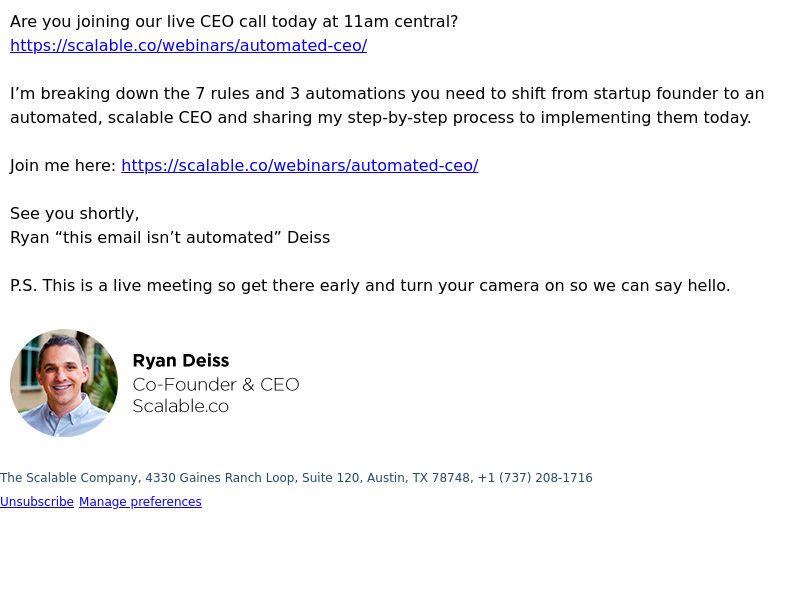
Task: Click 'The Scalable Company' in the footer
Action: pos(69,478)
